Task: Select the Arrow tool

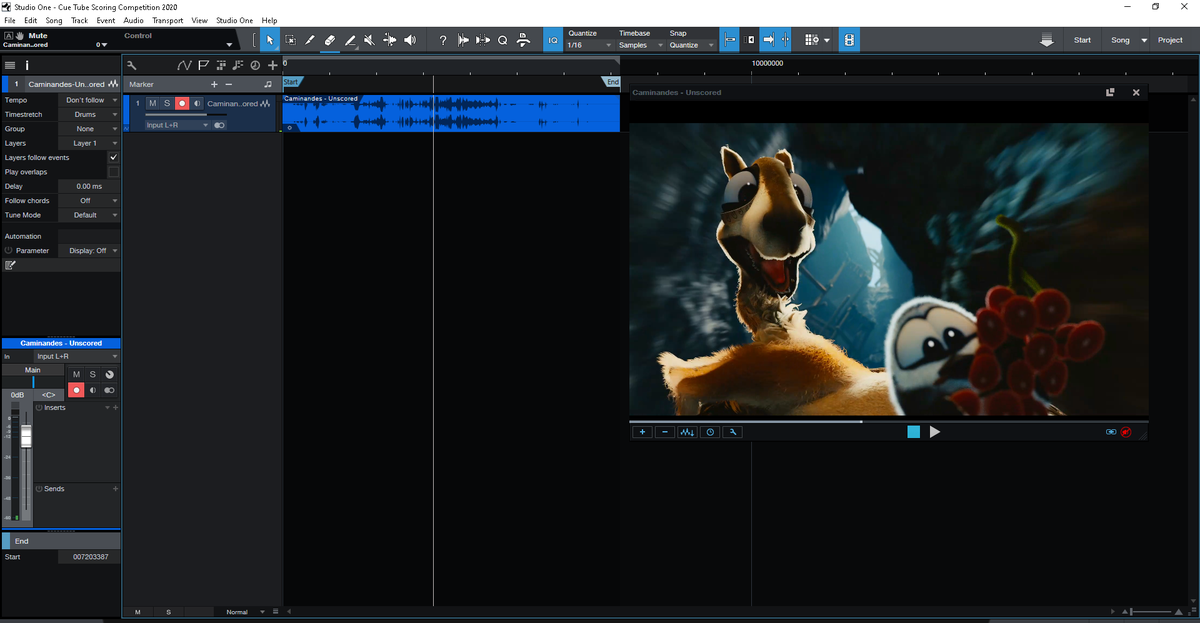Action: [270, 40]
